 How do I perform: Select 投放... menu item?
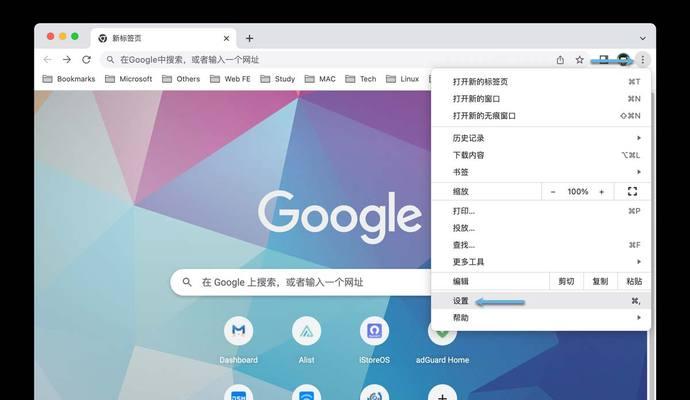pyautogui.click(x=541, y=228)
